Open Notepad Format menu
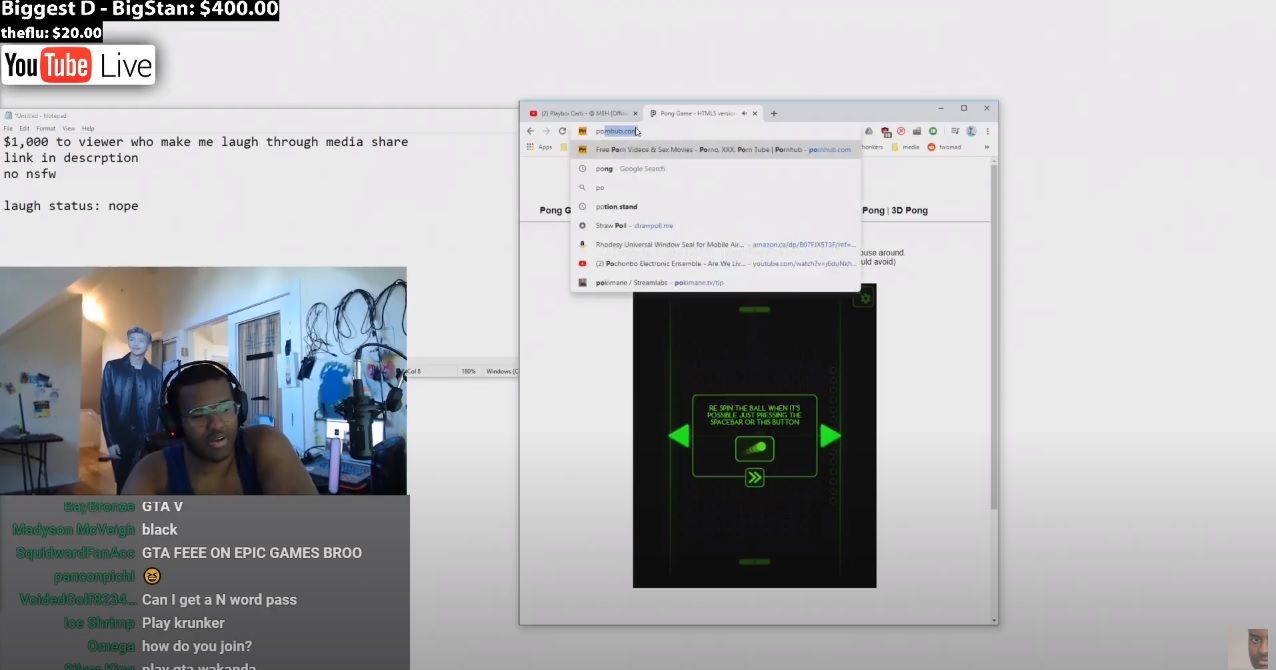Image resolution: width=1276 pixels, height=670 pixels. [46, 129]
